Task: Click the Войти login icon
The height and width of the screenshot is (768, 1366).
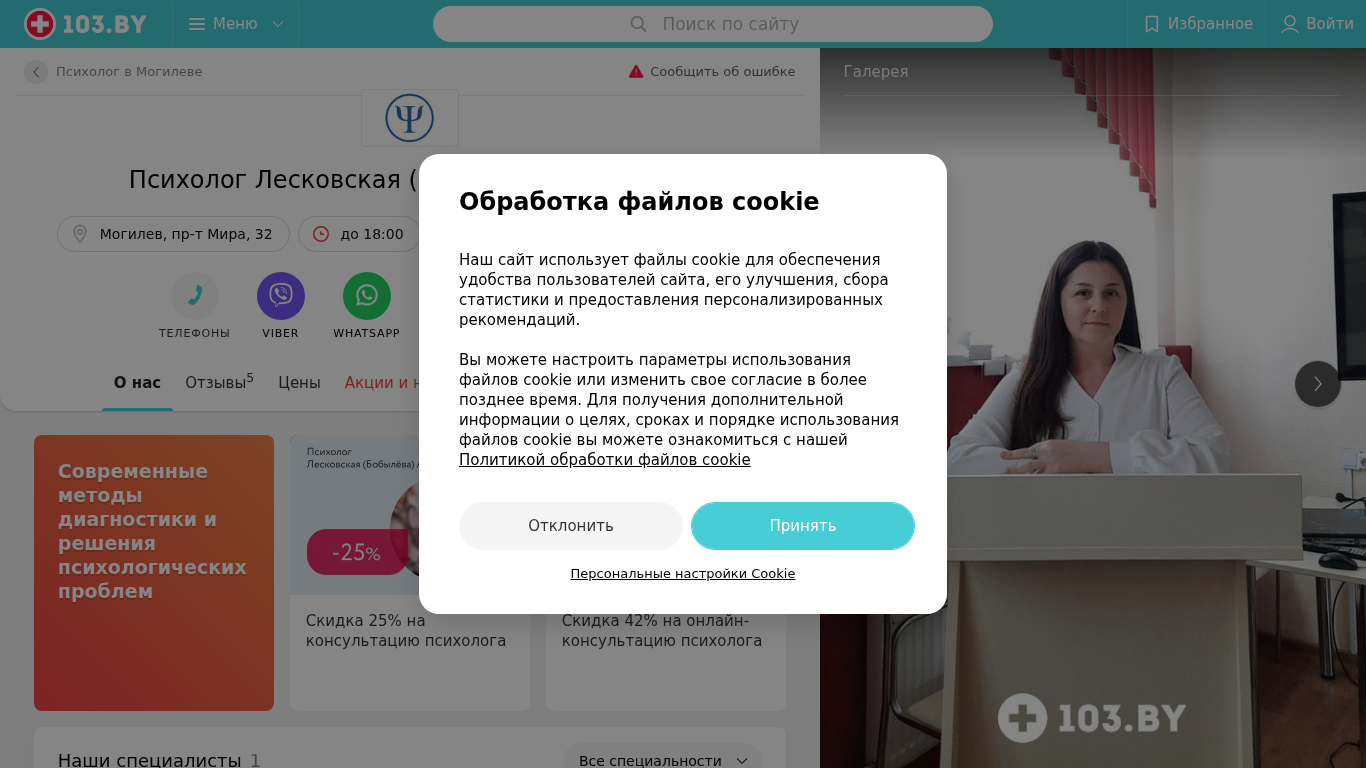Action: pos(1290,24)
